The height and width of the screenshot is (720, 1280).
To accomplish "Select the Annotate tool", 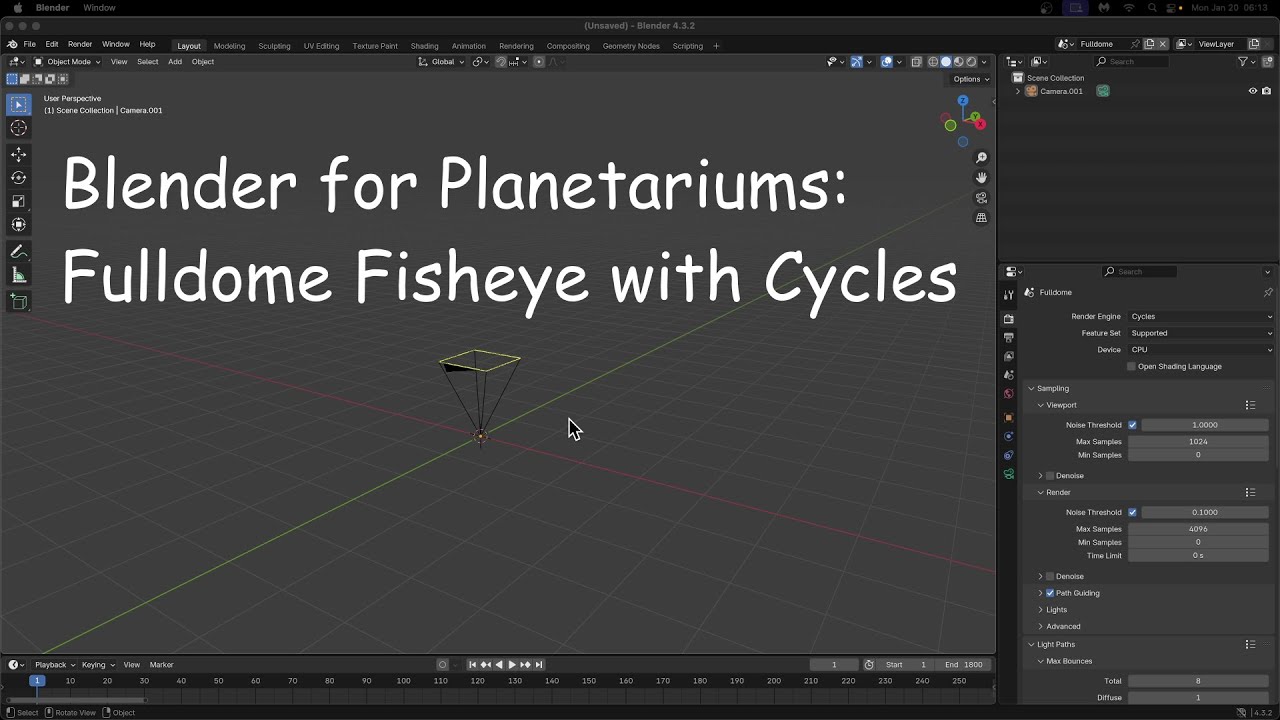I will (18, 251).
